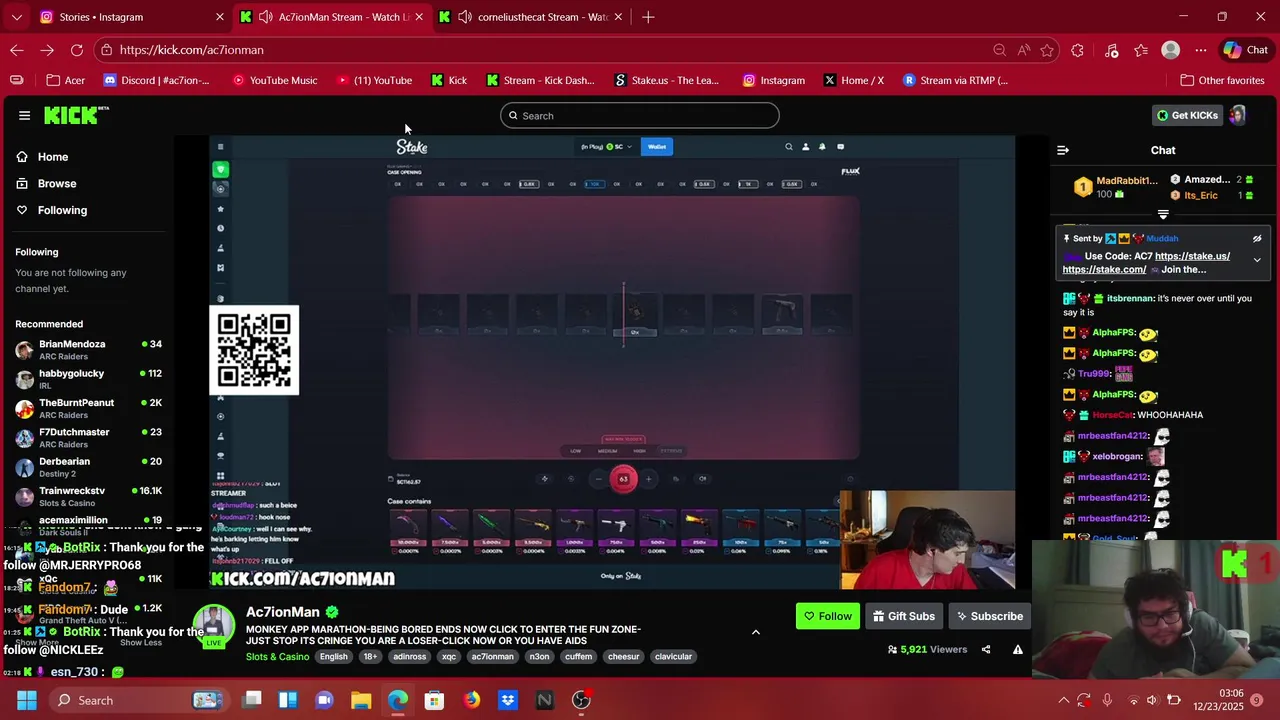Collapse stream info chevron

pyautogui.click(x=755, y=632)
